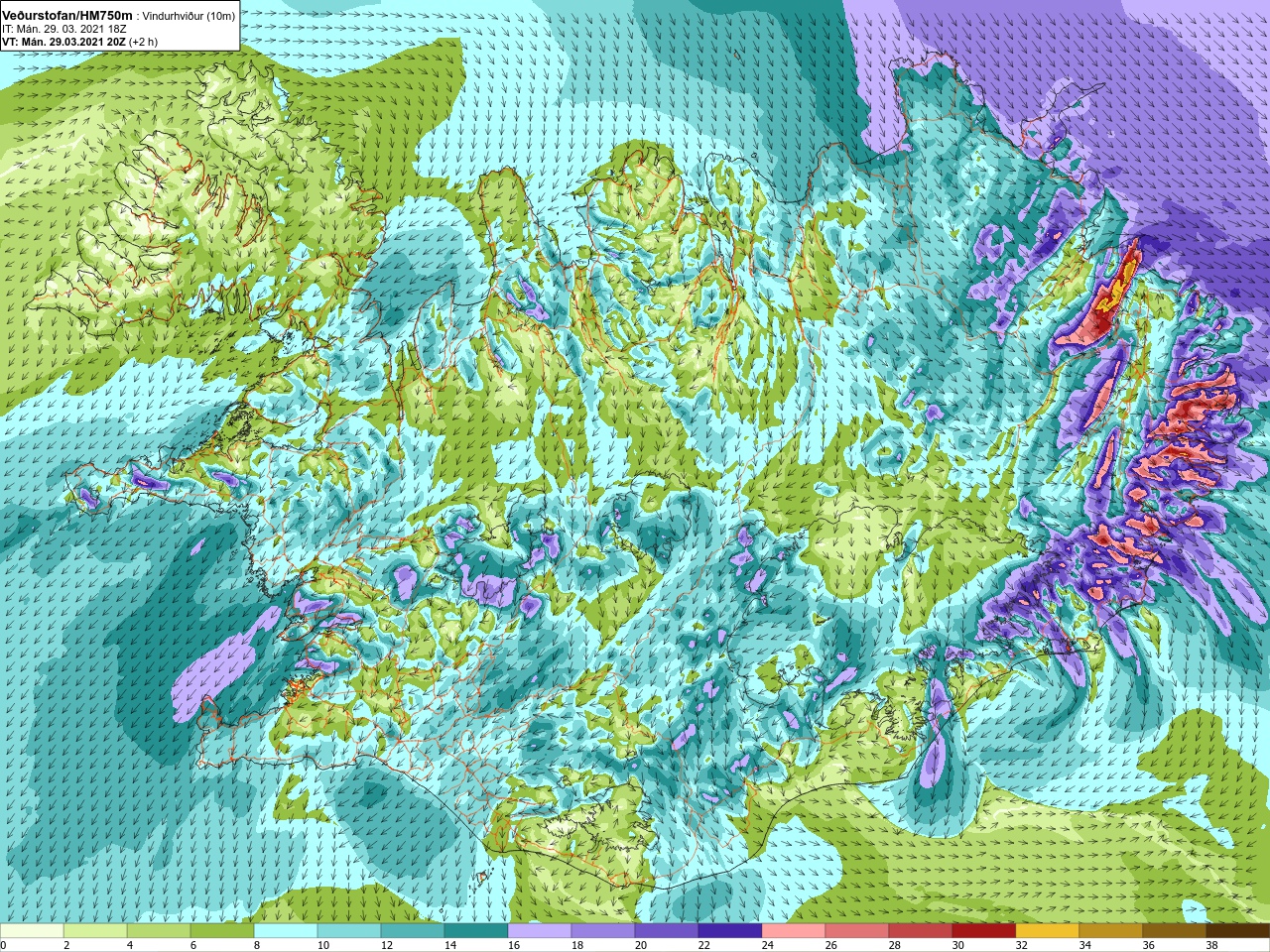The image size is (1270, 952).
Task: Click the 'Veðurstofan/HM750m' title text
Action: [x=67, y=16]
